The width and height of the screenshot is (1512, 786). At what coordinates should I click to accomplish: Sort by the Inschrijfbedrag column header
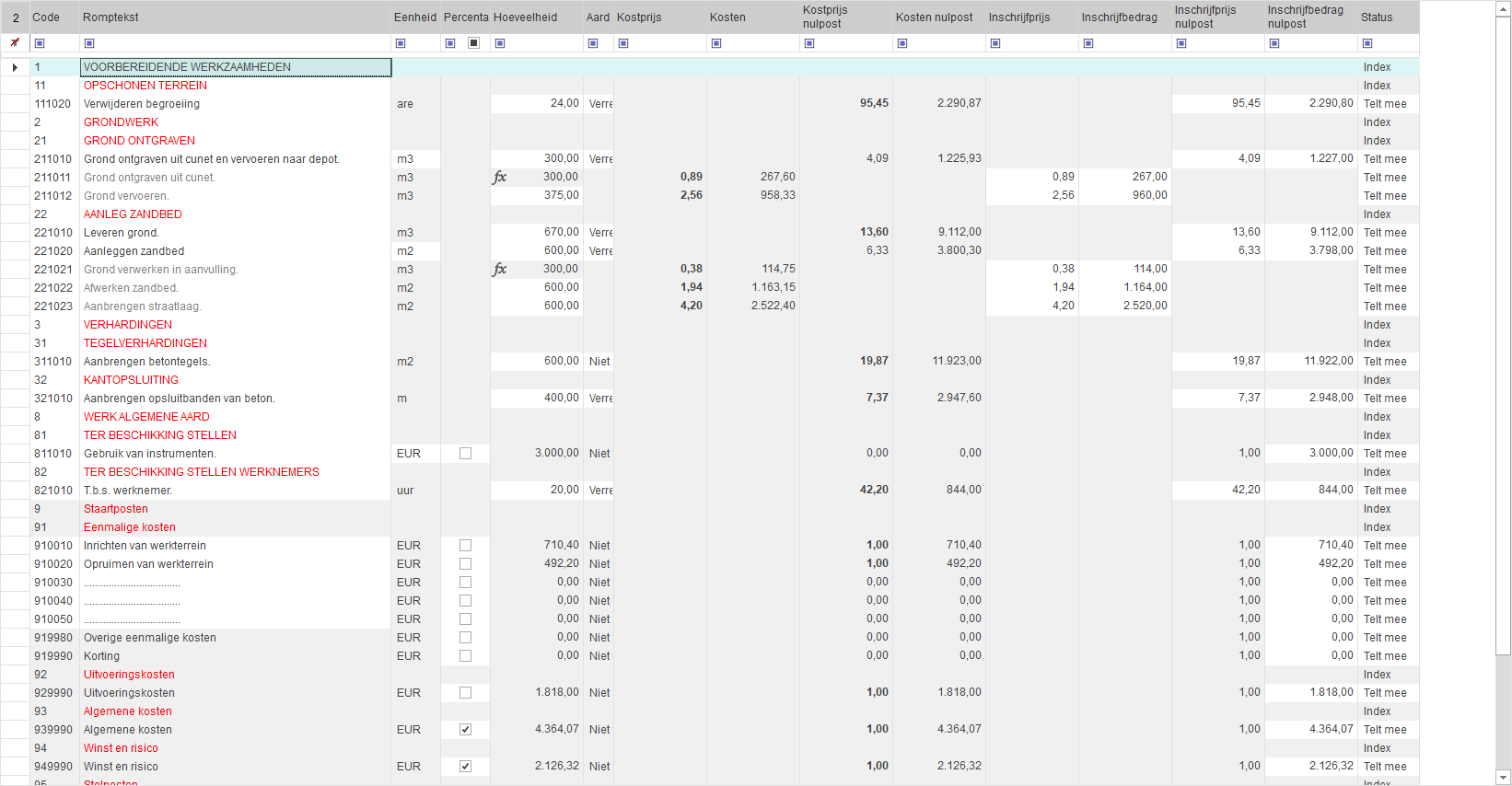(1125, 17)
